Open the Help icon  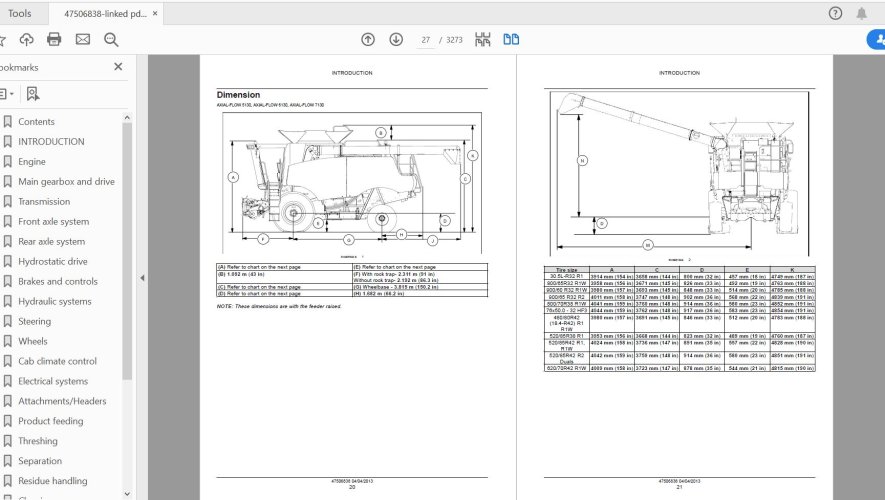(x=835, y=14)
